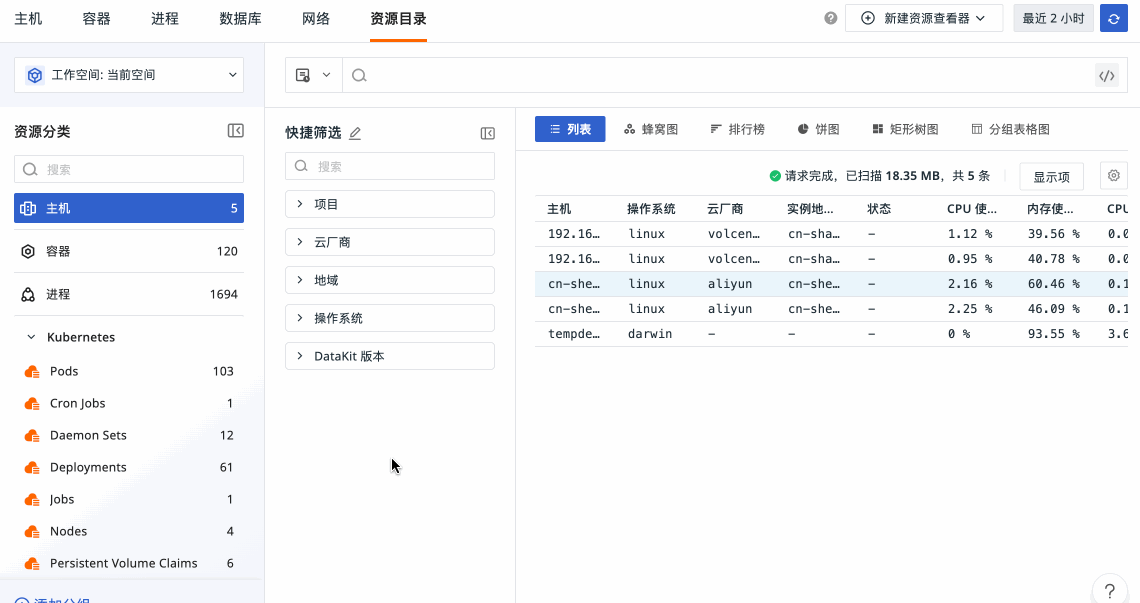Toggle the code query mode icon
The image size is (1140, 603).
1106,75
